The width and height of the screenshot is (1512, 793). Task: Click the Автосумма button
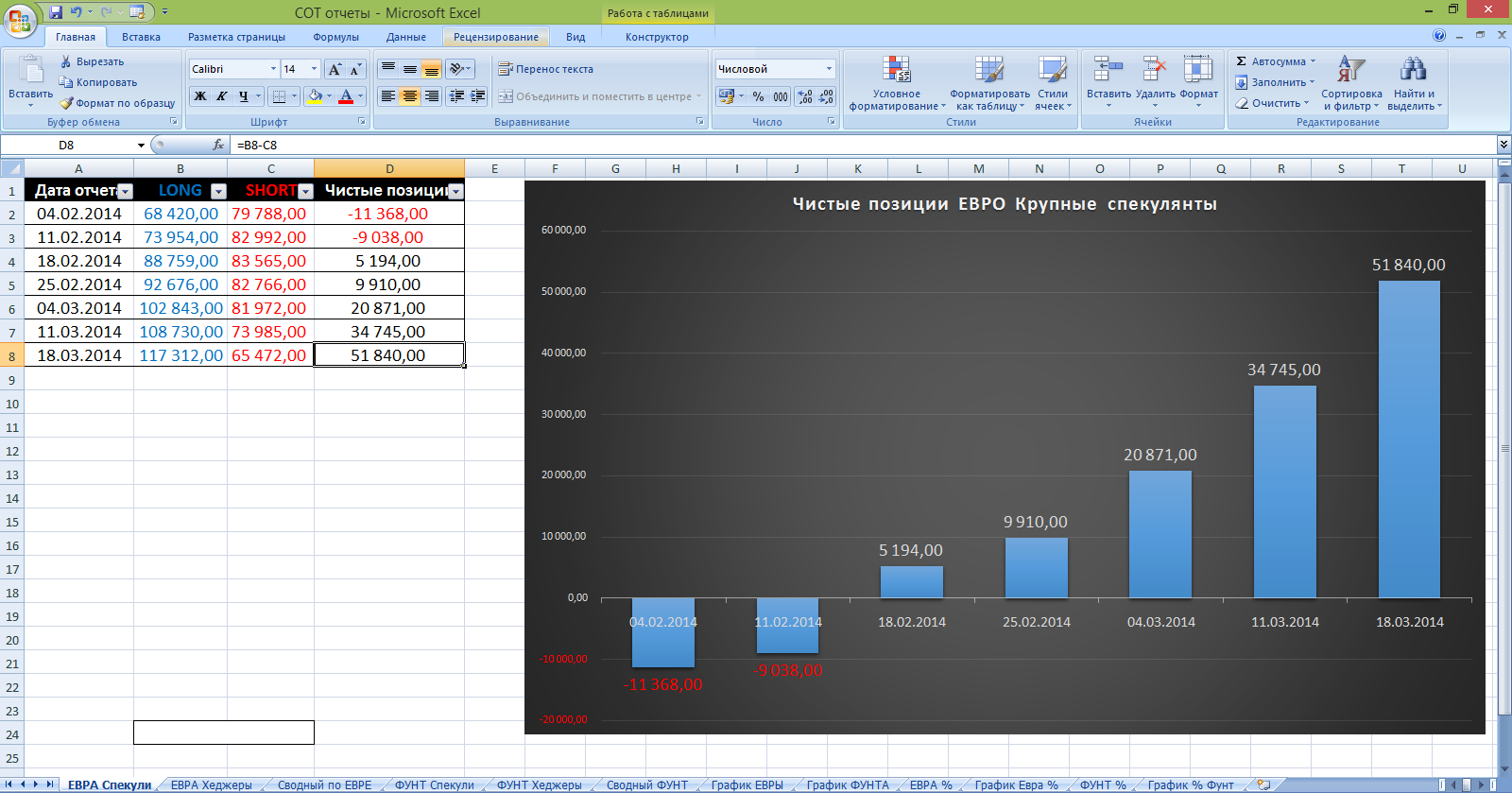[1276, 61]
